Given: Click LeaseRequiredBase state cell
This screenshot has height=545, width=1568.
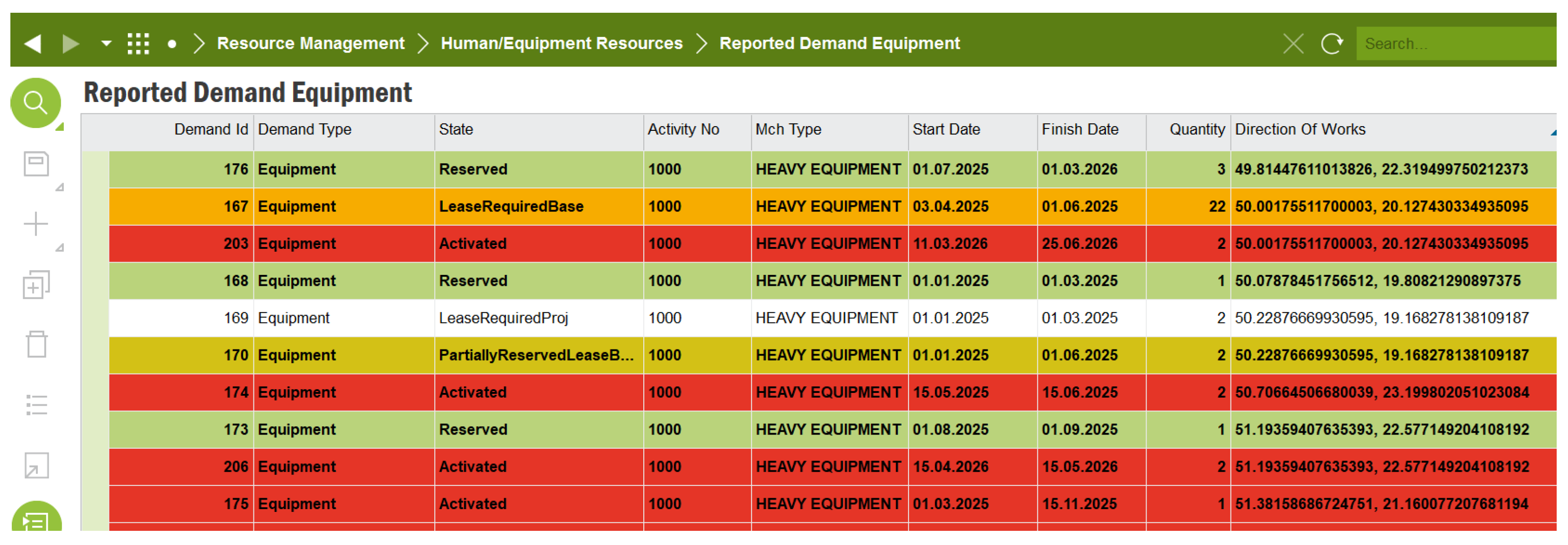Looking at the screenshot, I should click(539, 206).
